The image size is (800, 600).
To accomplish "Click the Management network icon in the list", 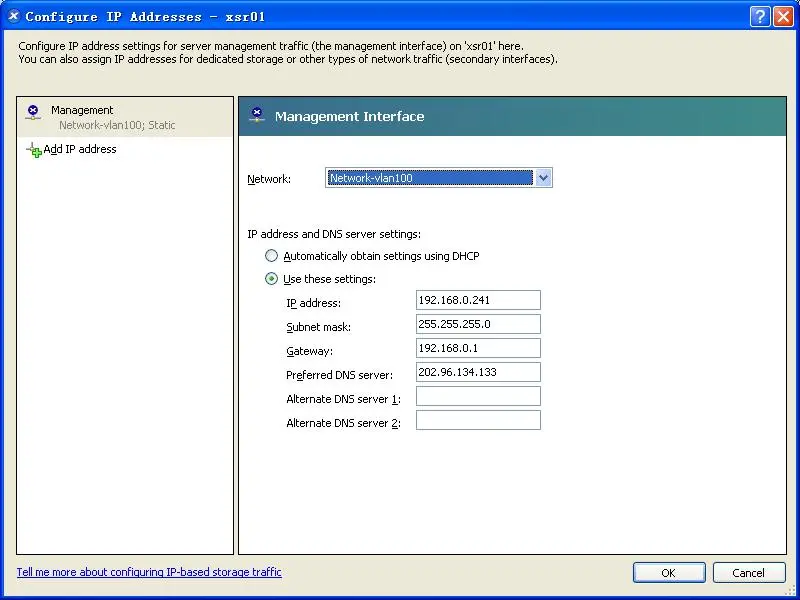I will click(x=33, y=112).
